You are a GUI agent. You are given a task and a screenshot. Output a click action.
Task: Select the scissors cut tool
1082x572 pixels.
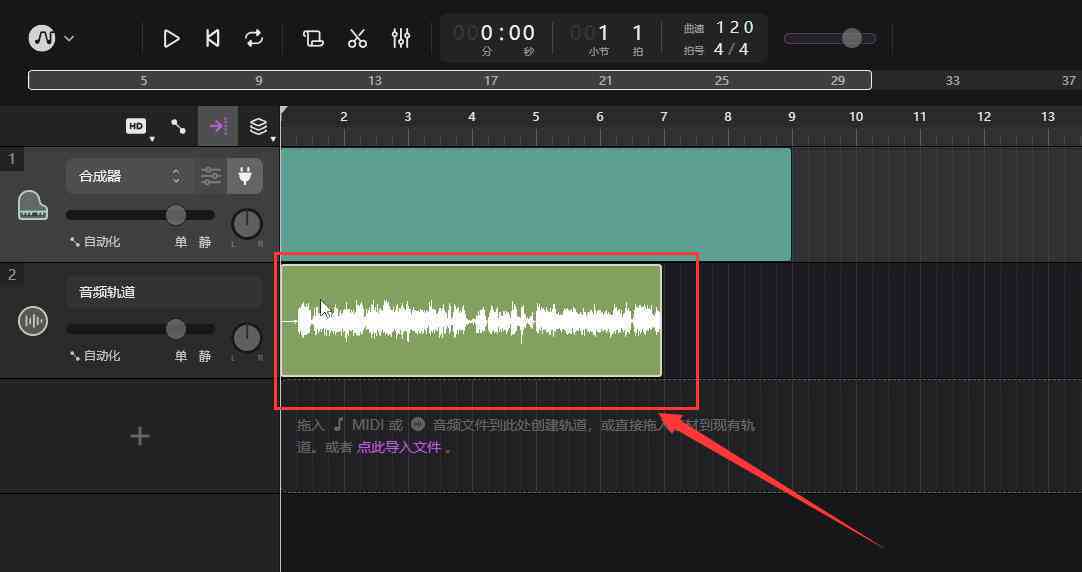357,39
